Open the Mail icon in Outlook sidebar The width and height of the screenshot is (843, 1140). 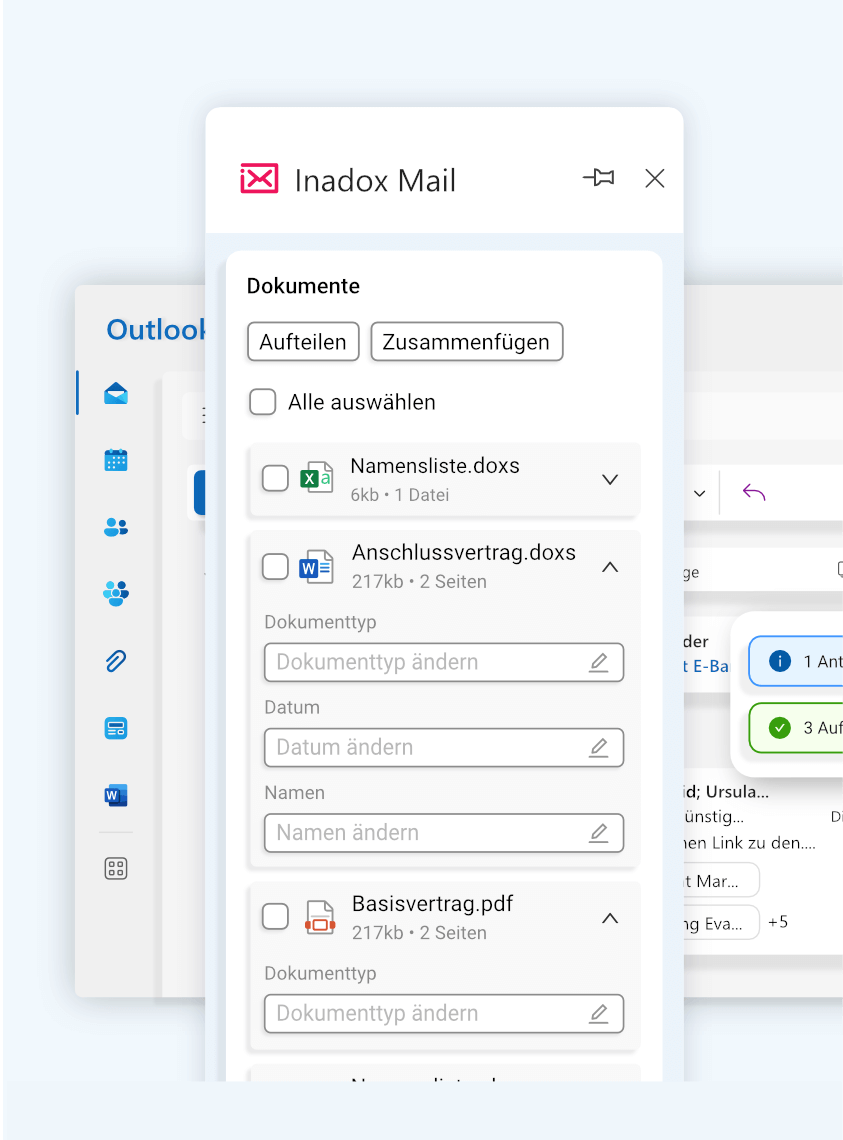point(116,393)
